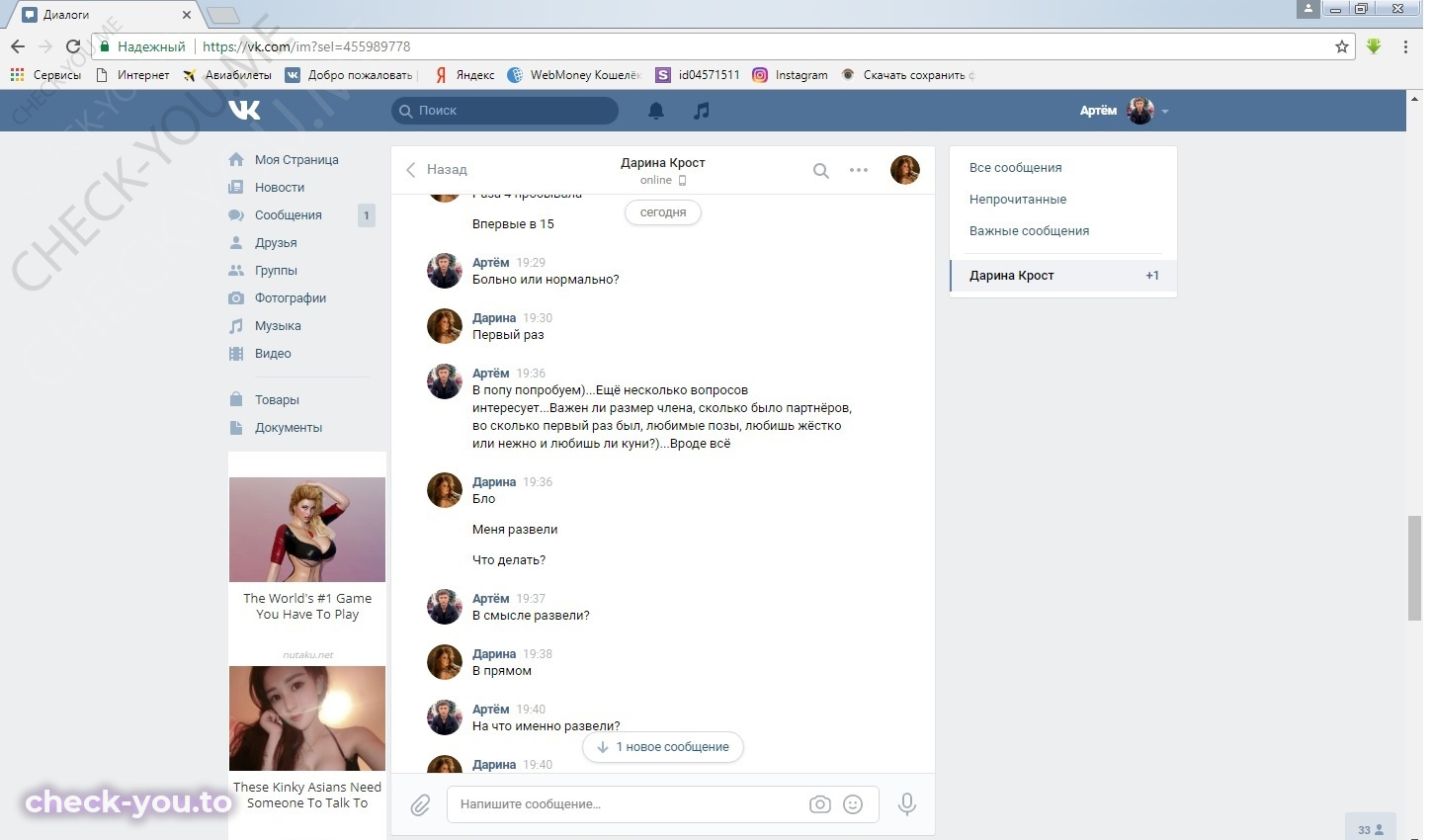Open conversation actions three-dots menu

[x=859, y=170]
